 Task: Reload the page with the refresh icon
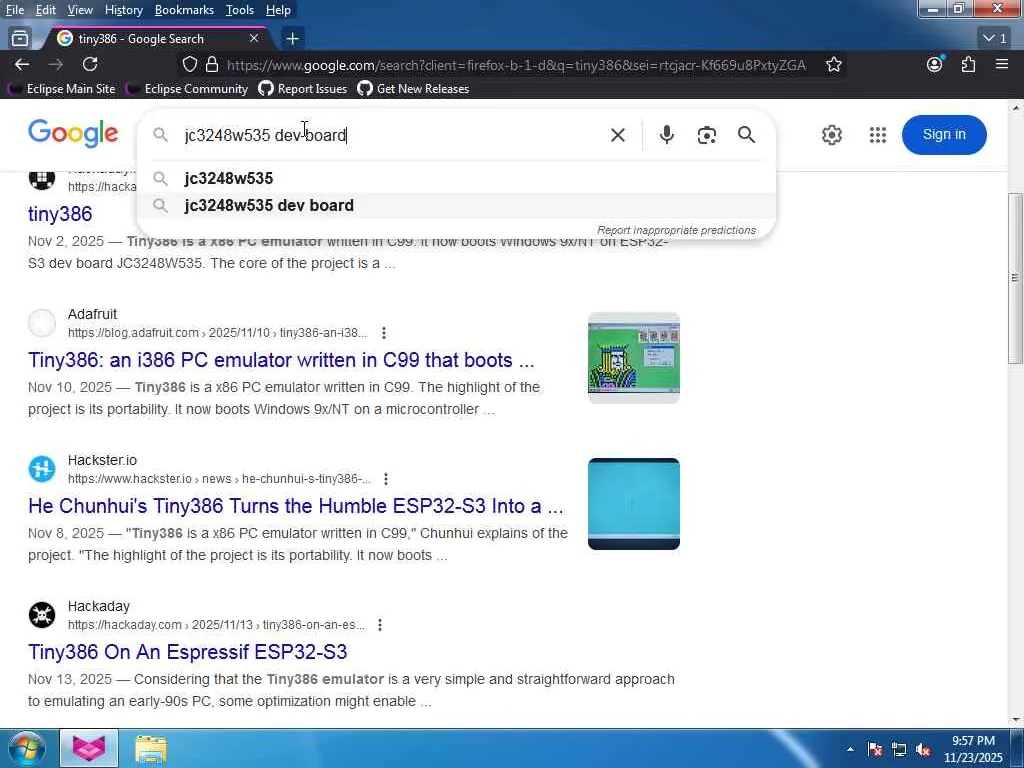pyautogui.click(x=90, y=64)
